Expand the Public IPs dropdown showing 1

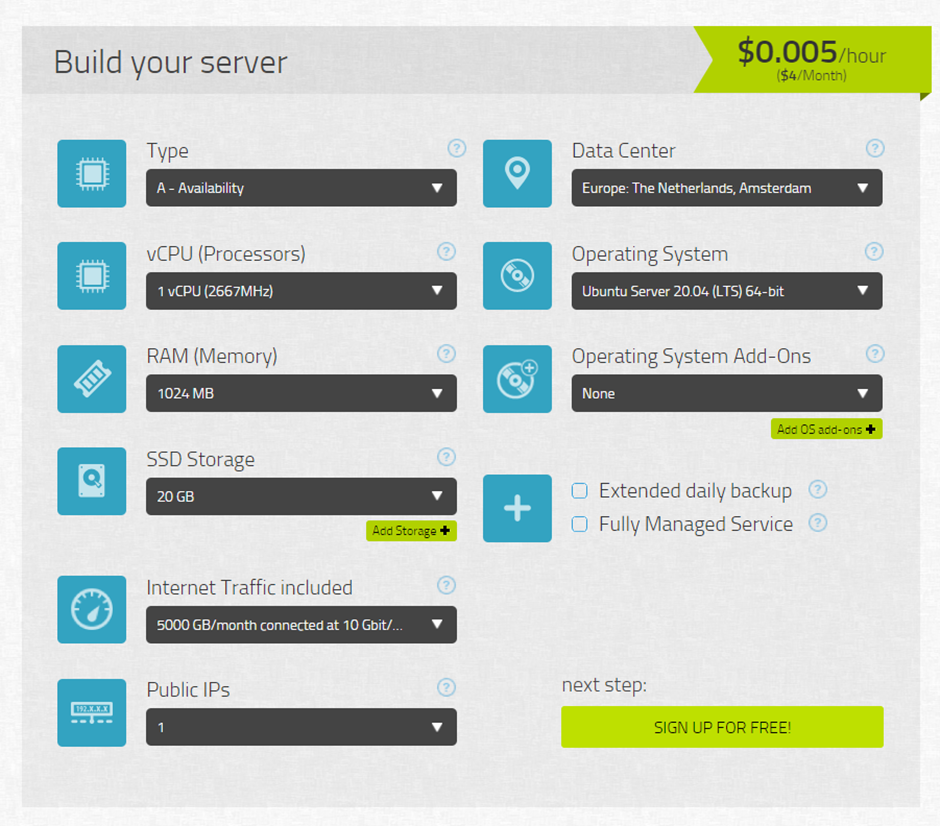point(301,727)
